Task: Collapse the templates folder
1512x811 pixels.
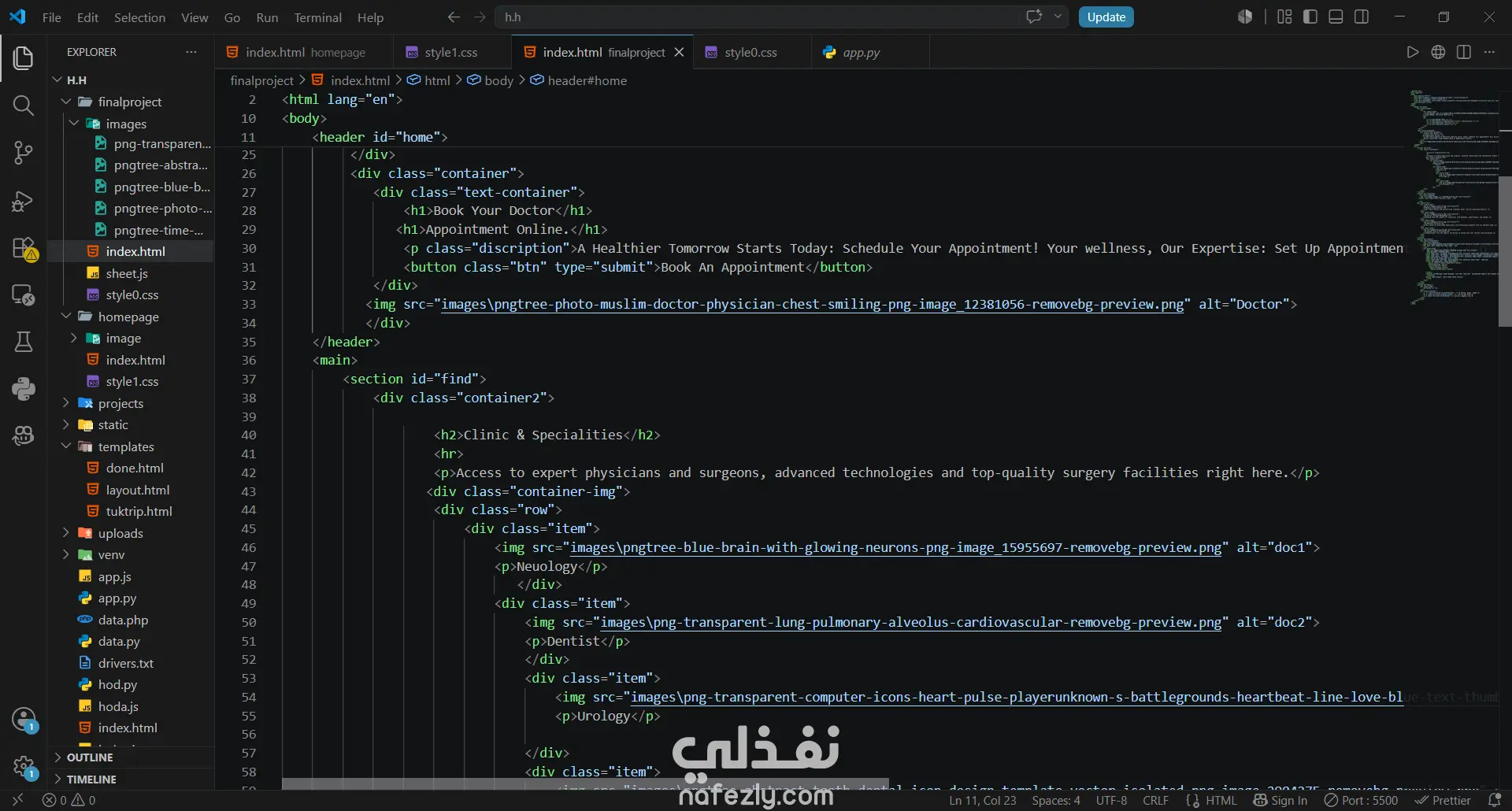Action: point(66,446)
